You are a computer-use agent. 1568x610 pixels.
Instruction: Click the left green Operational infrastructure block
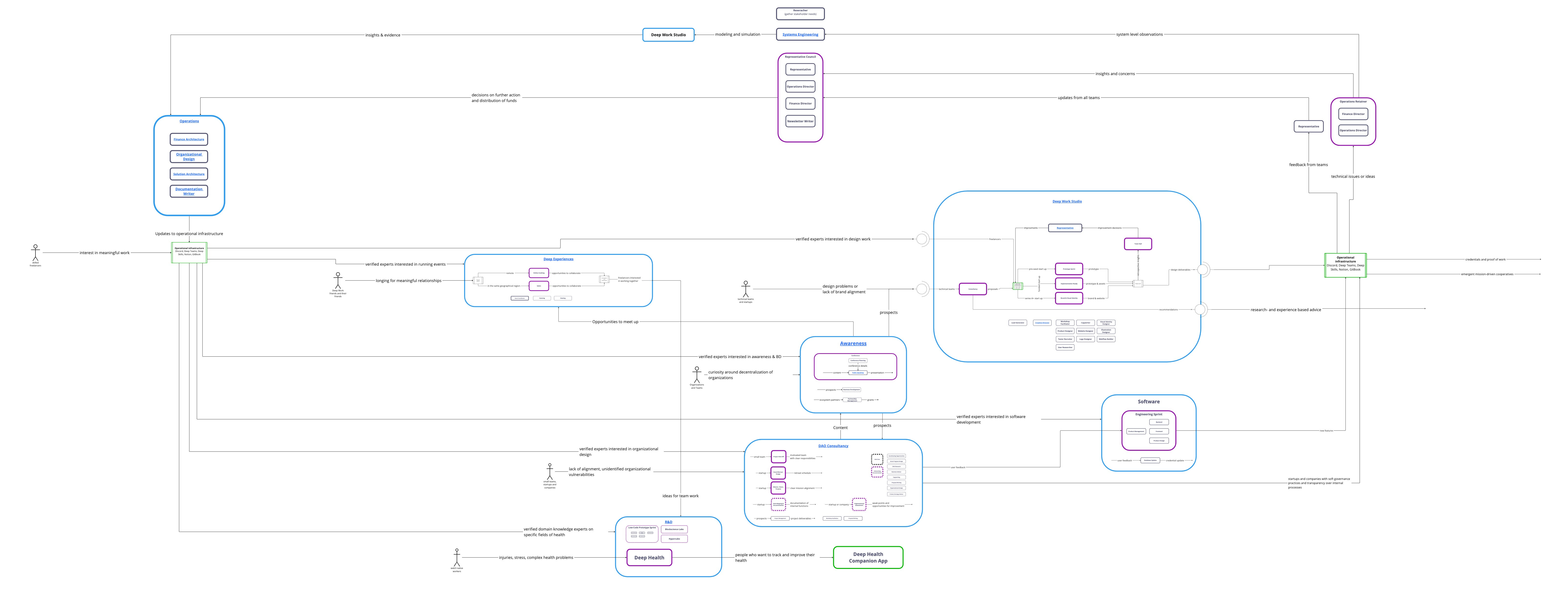[x=189, y=253]
